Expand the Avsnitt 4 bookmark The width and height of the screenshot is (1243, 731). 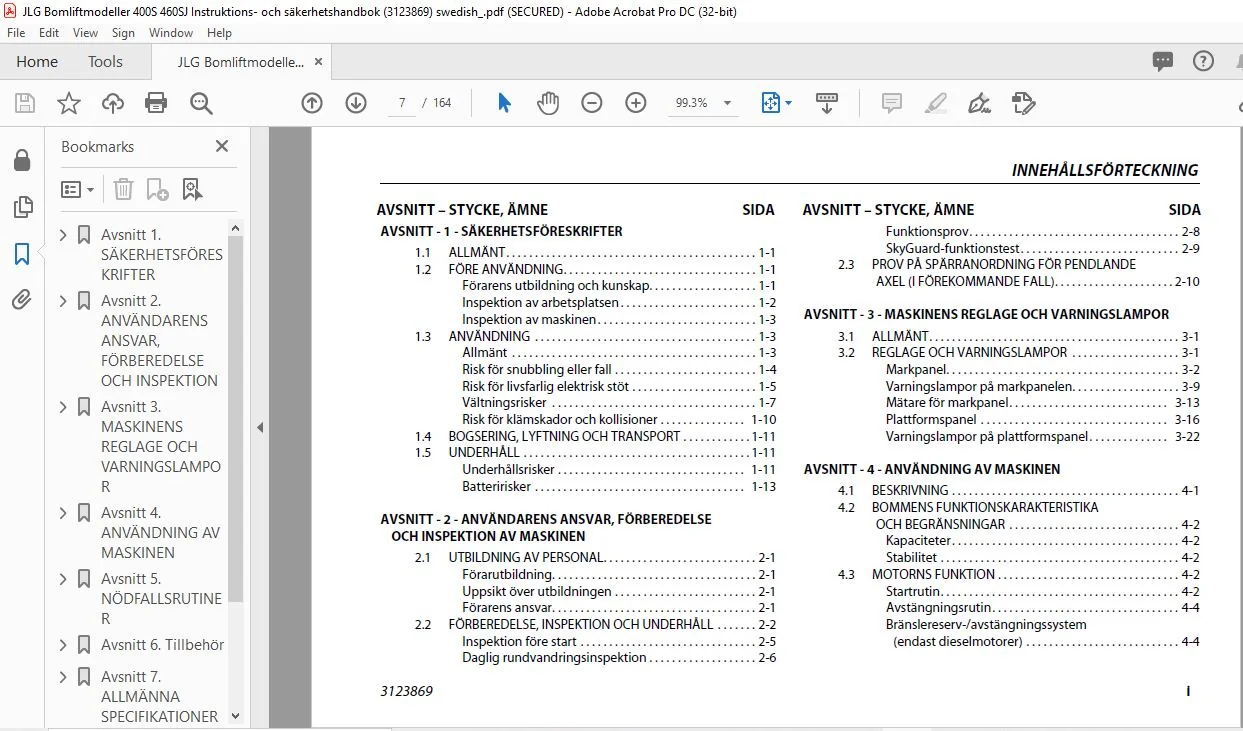pos(64,513)
